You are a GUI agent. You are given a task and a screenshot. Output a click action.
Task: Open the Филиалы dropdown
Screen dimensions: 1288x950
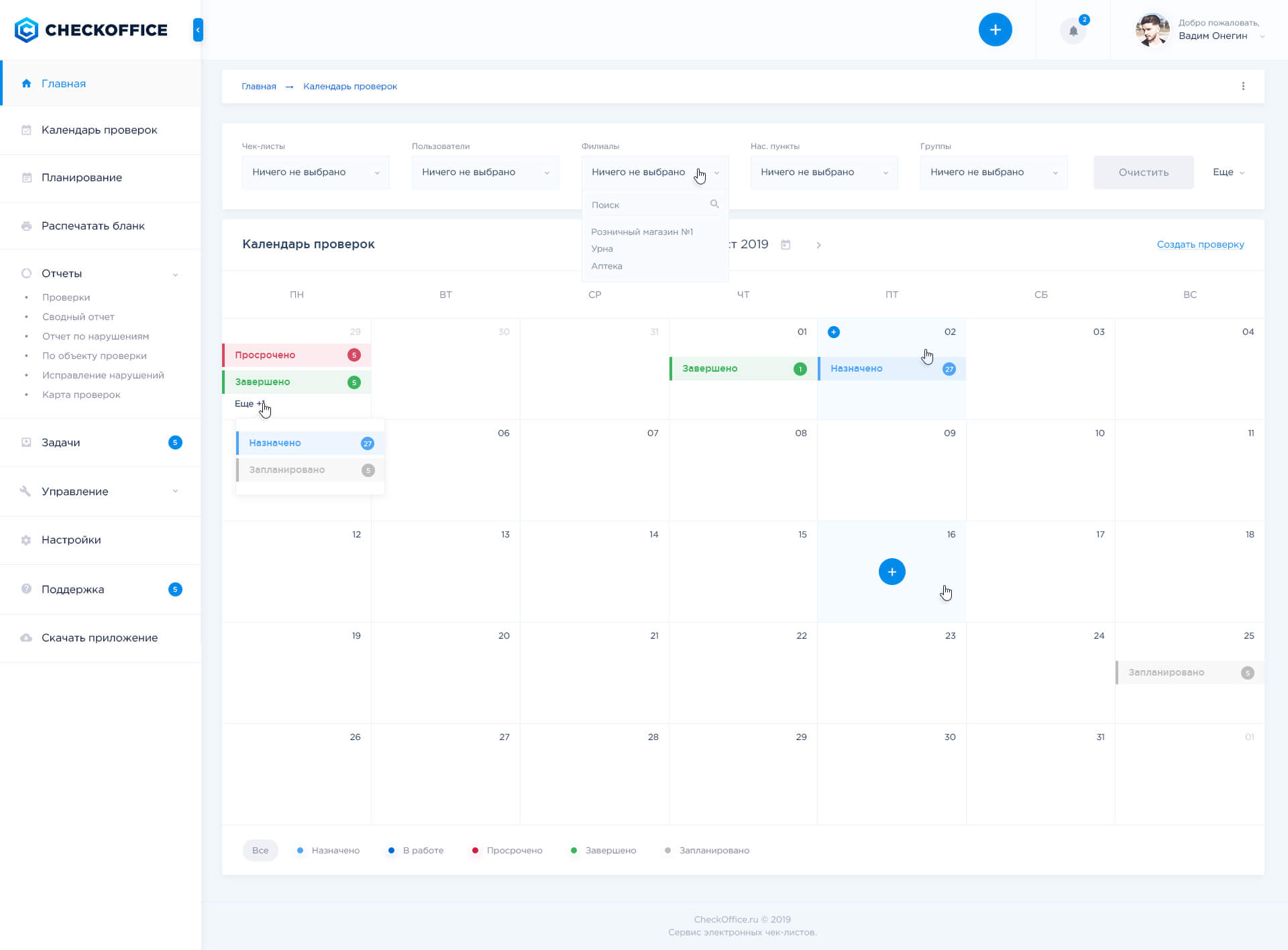tap(655, 172)
